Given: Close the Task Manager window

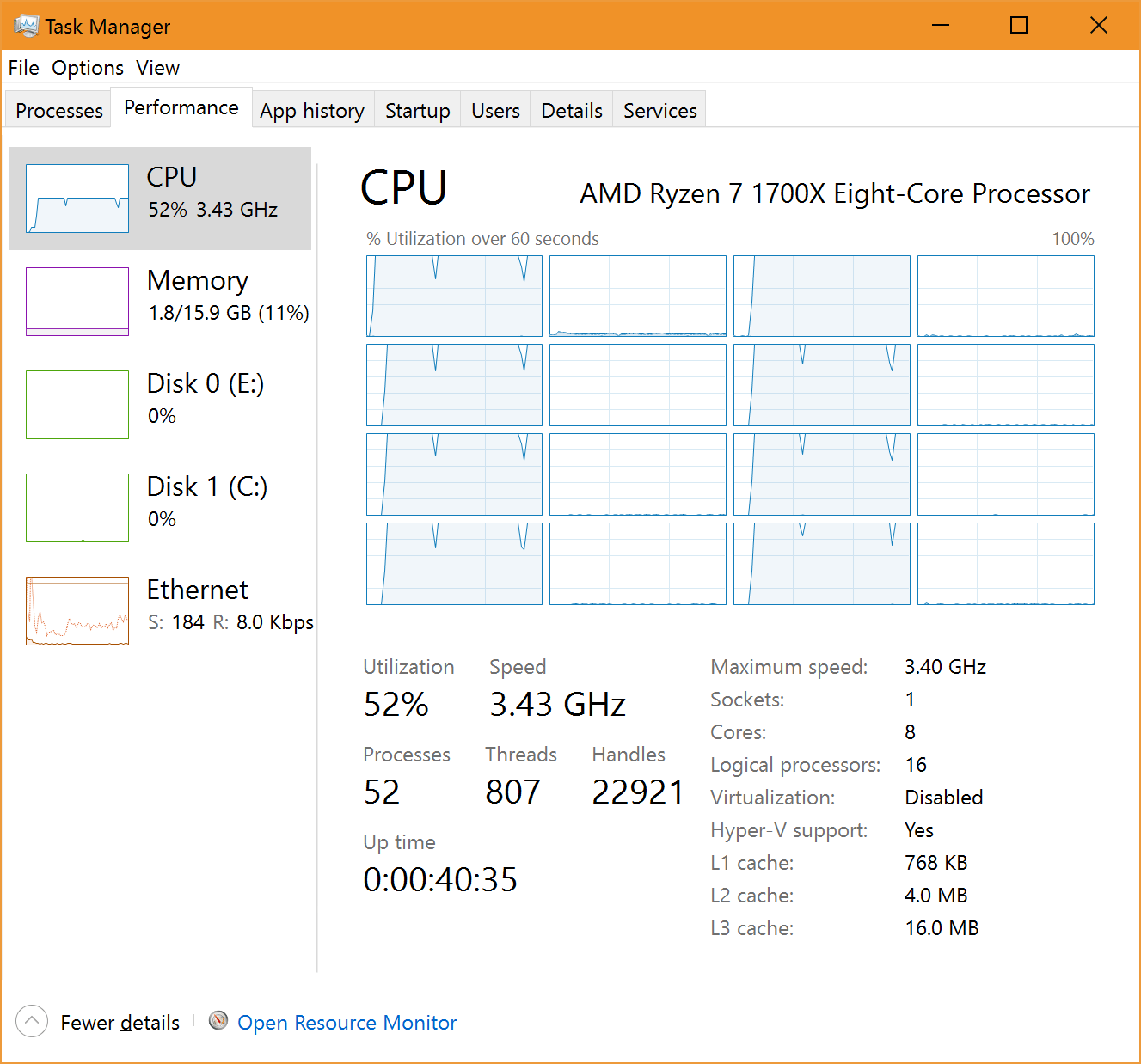Looking at the screenshot, I should click(x=1099, y=25).
